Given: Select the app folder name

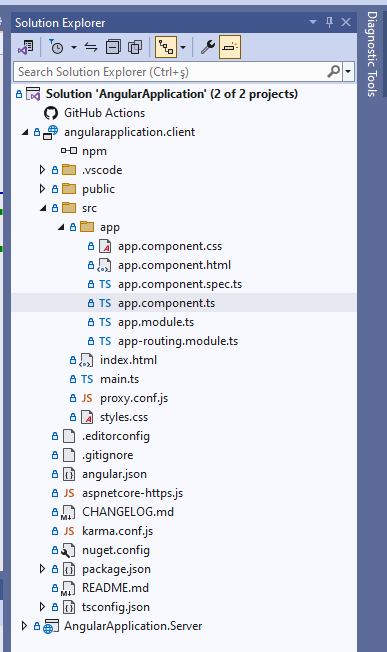Looking at the screenshot, I should point(110,227).
